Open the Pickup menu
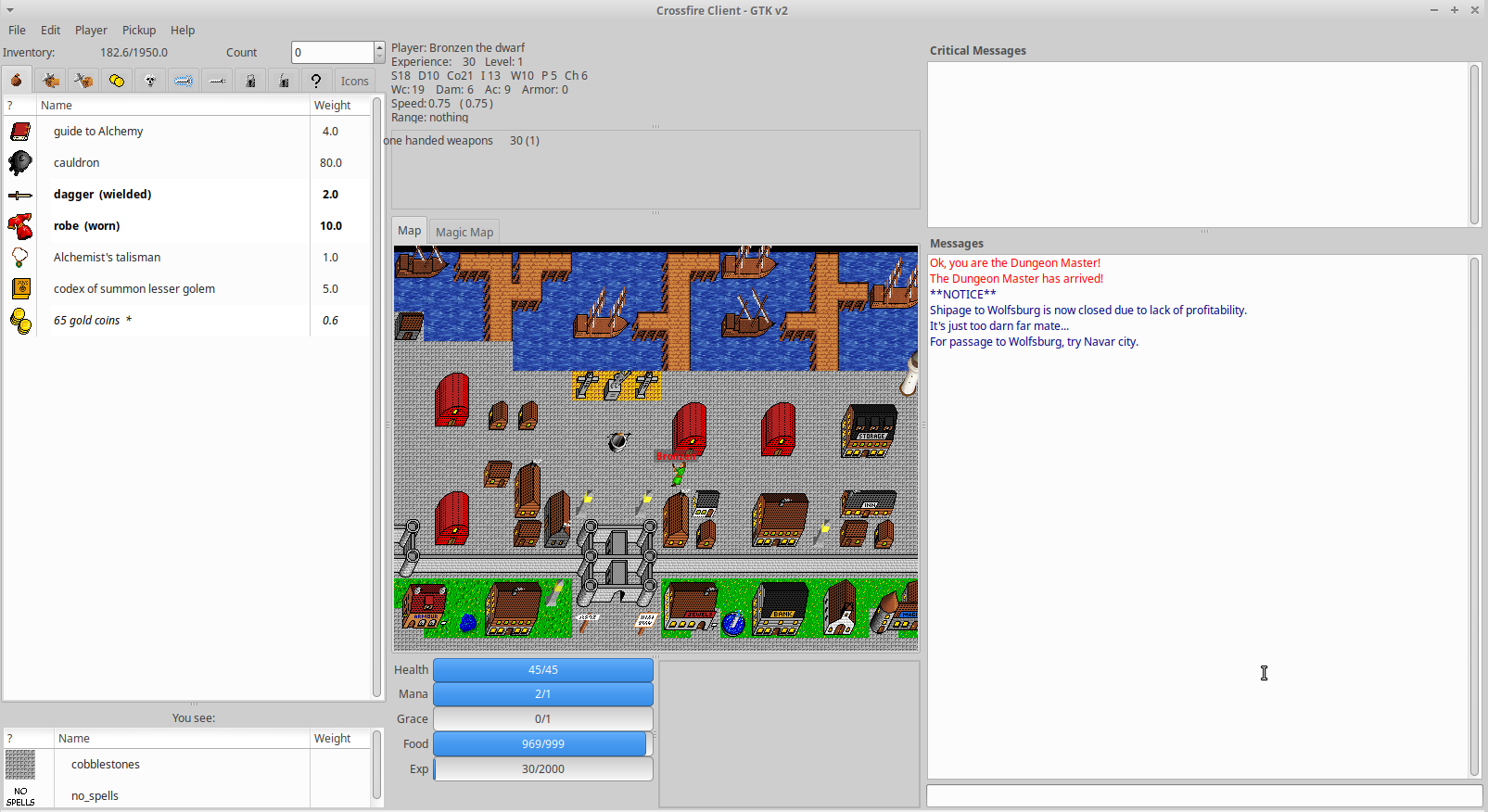Viewport: 1488px width, 812px height. pos(139,30)
